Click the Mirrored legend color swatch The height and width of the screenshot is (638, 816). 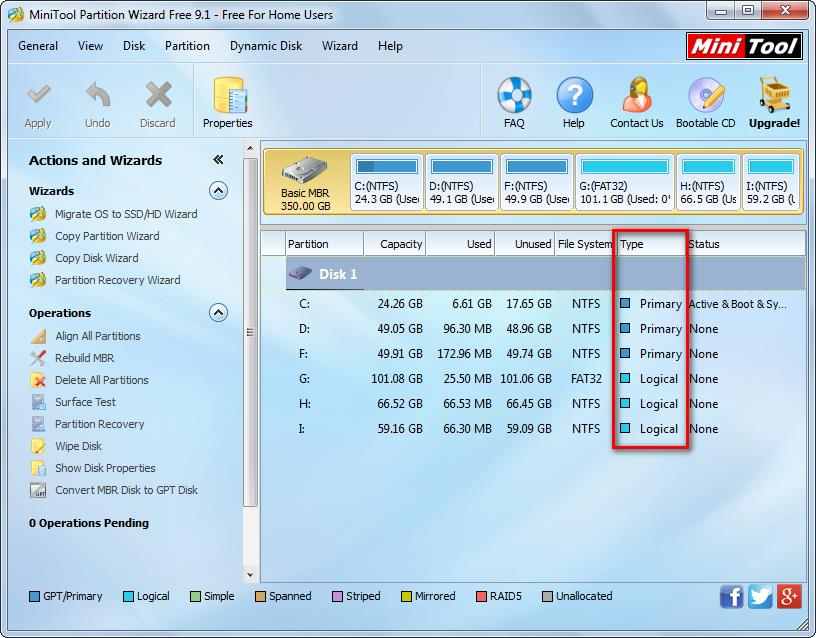tap(406, 596)
